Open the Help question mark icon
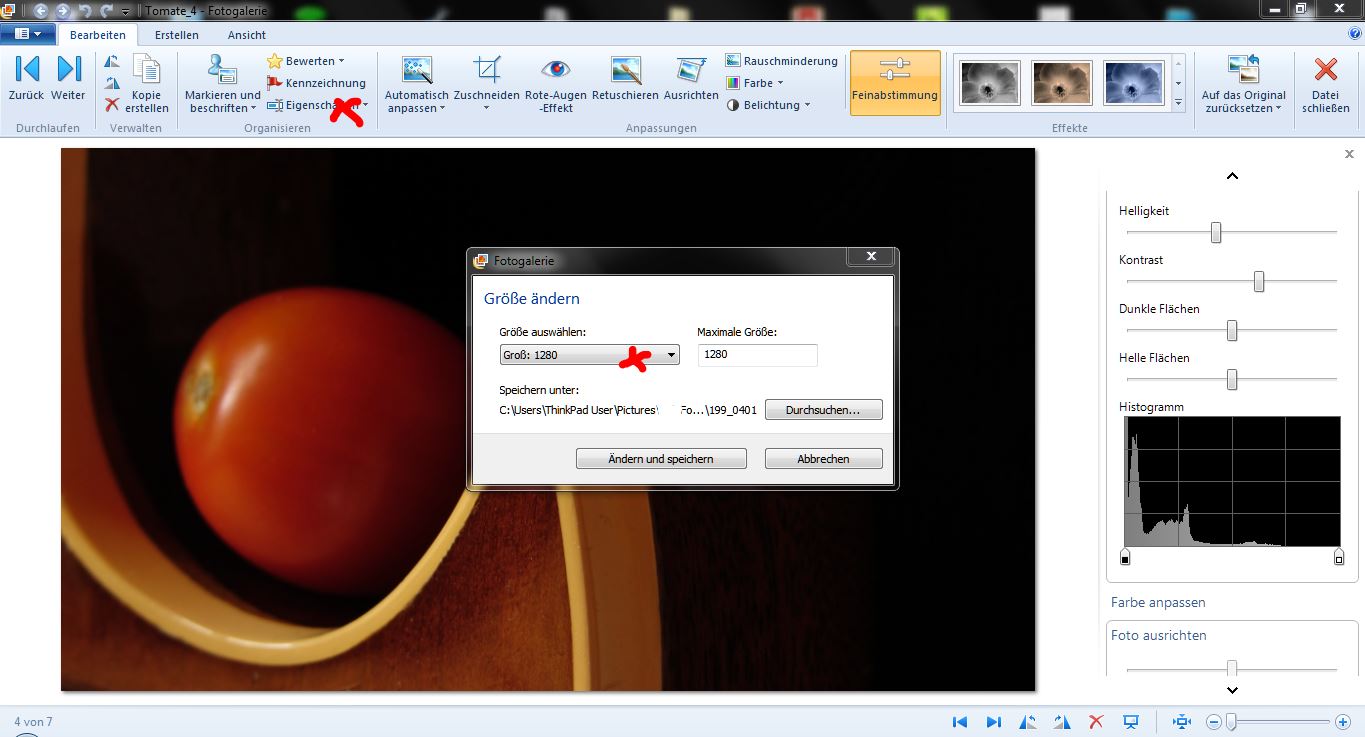Viewport: 1365px width, 737px height. pos(1355,33)
